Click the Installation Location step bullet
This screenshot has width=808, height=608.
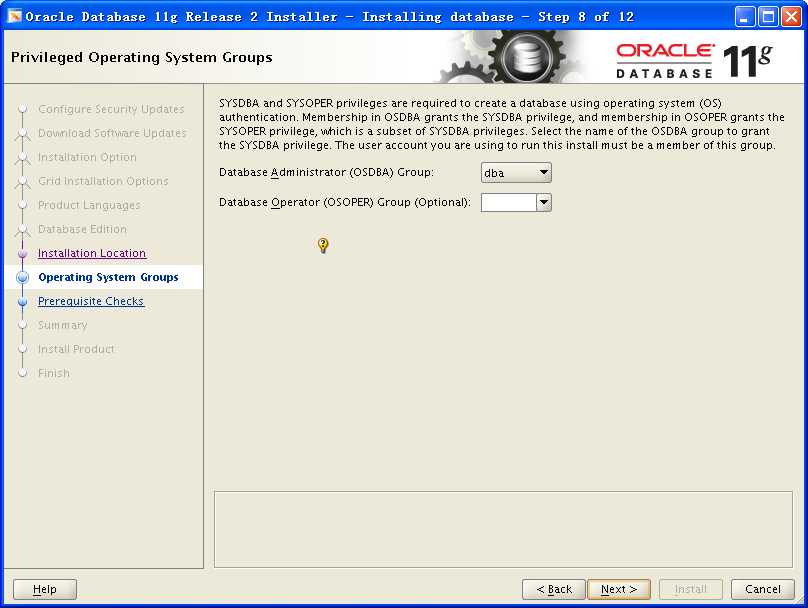tap(22, 253)
